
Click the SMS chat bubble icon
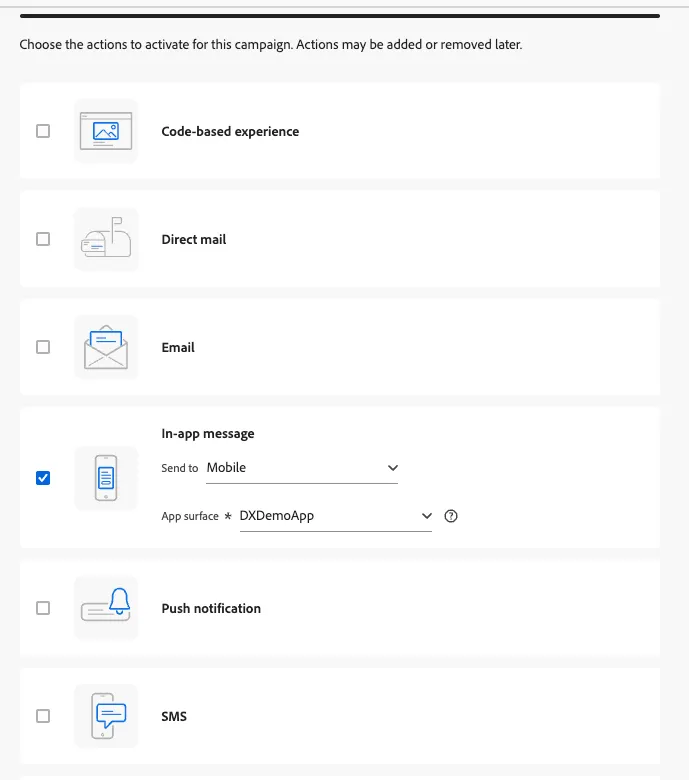pos(106,716)
